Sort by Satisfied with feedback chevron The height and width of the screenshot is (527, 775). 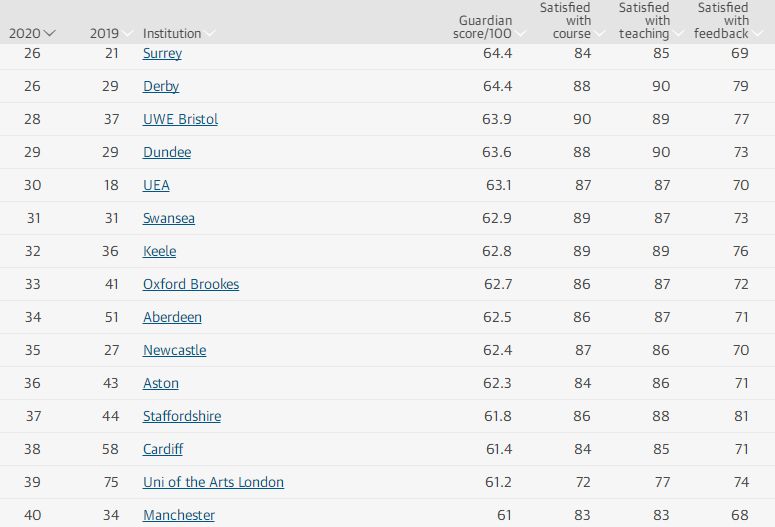[x=757, y=34]
